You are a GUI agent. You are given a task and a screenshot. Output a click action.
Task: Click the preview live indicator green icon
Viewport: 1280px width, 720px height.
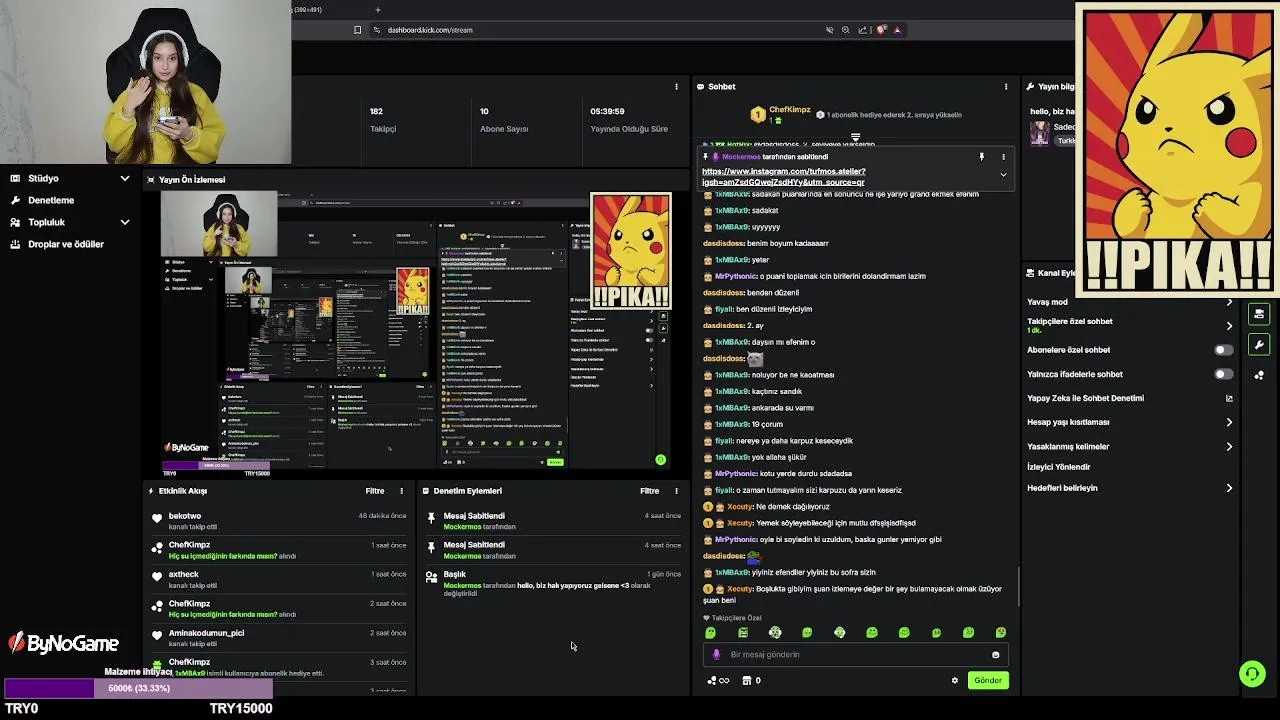[660, 460]
